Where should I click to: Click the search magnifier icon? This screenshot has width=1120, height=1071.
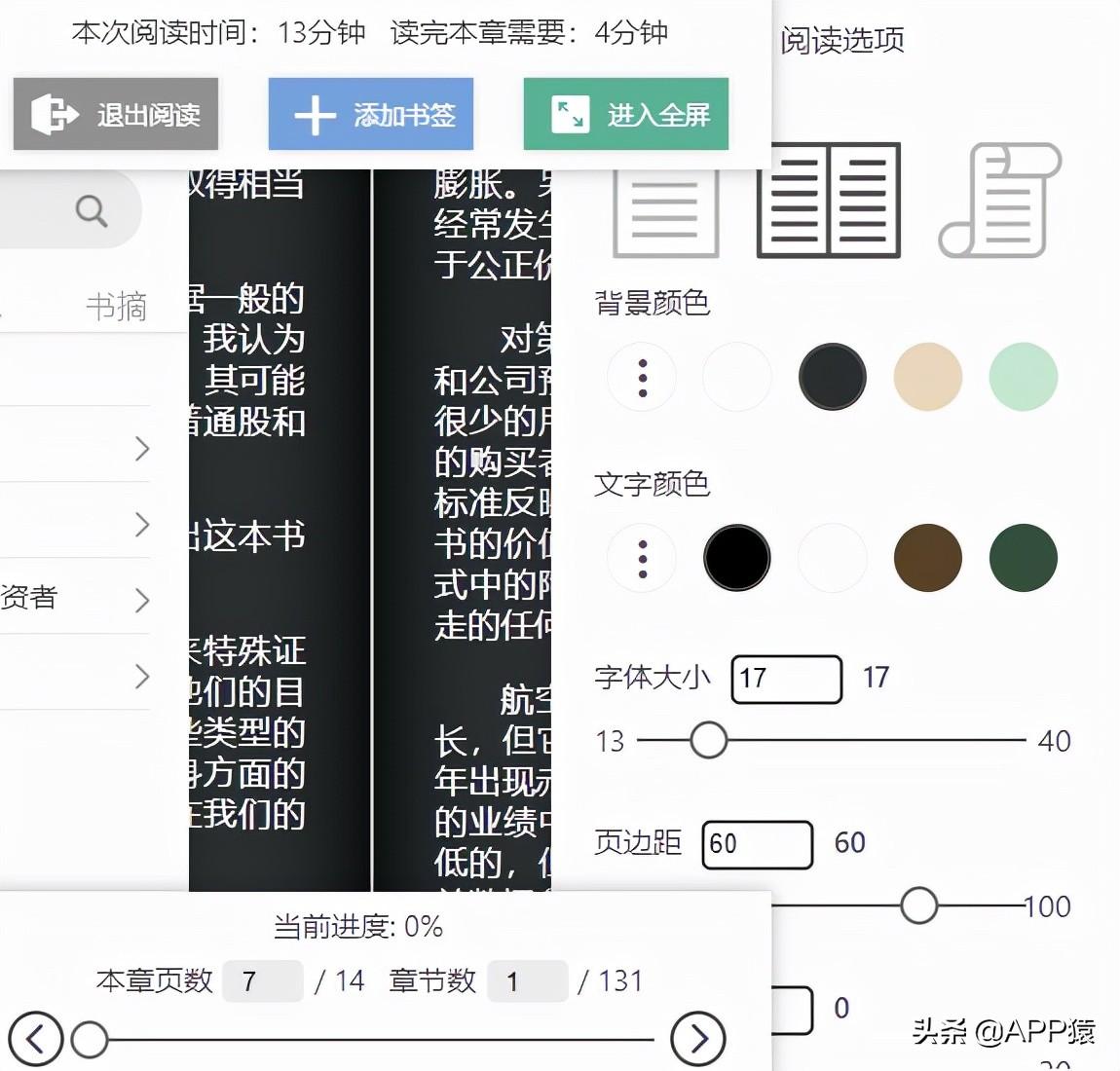point(91,209)
